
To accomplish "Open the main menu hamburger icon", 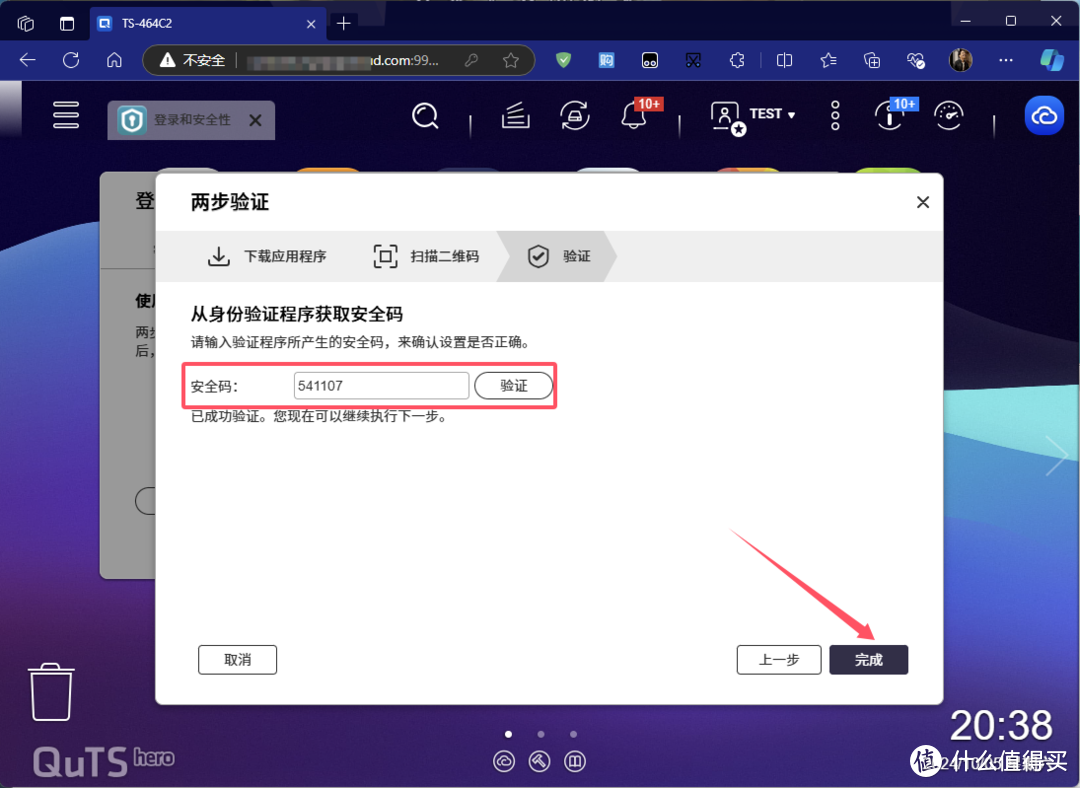I will click(66, 115).
